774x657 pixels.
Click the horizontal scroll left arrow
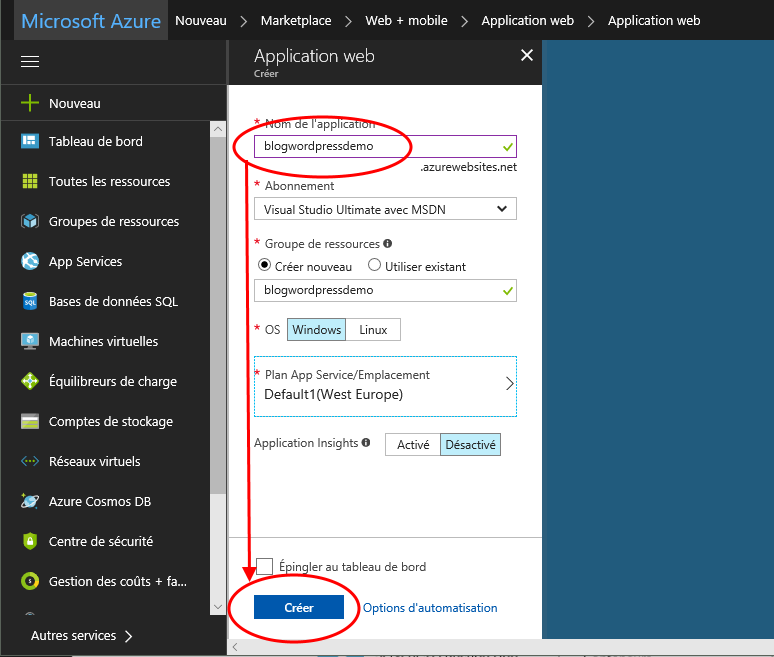(235, 647)
